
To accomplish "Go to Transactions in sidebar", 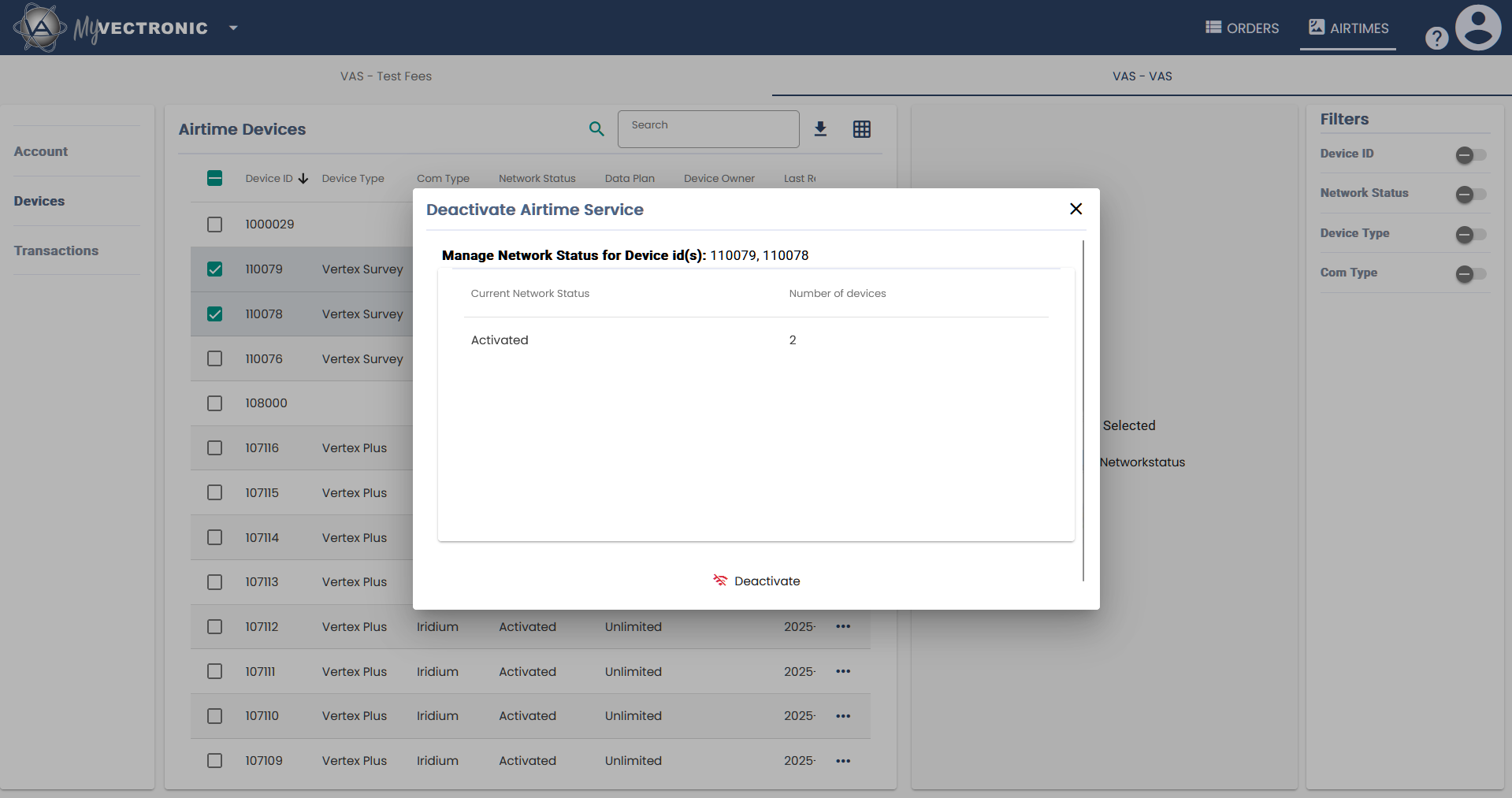I will point(56,251).
